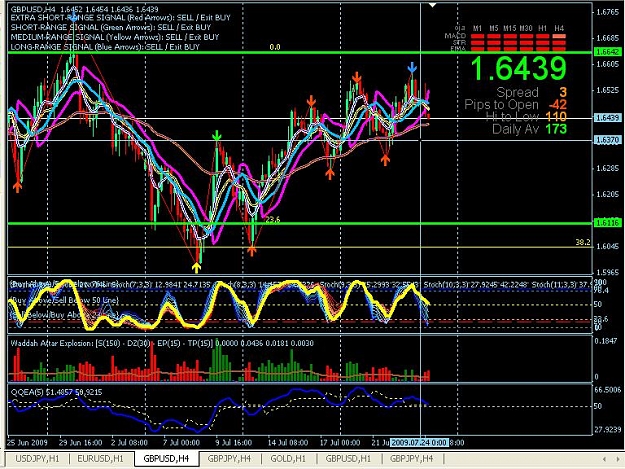625x469 pixels.
Task: Select the yellow medium-range up arrow at the chart low
Action: pyautogui.click(x=196, y=267)
